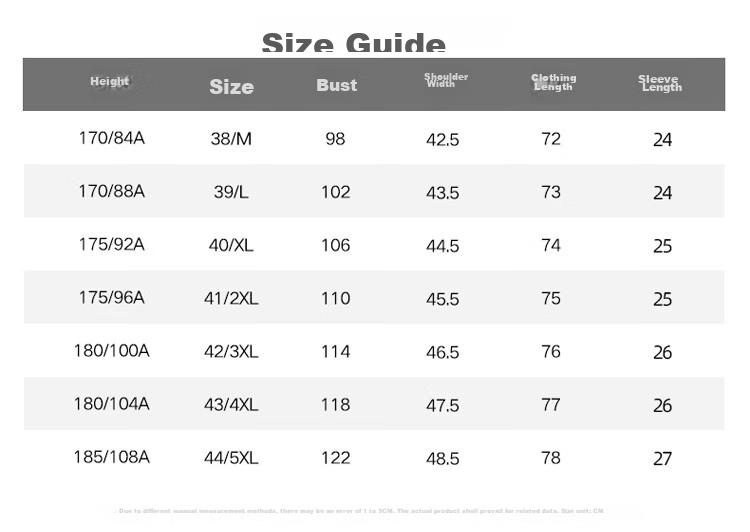Viewport: 750px width, 532px height.
Task: Click the 170/84A height cell
Action: coord(111,138)
